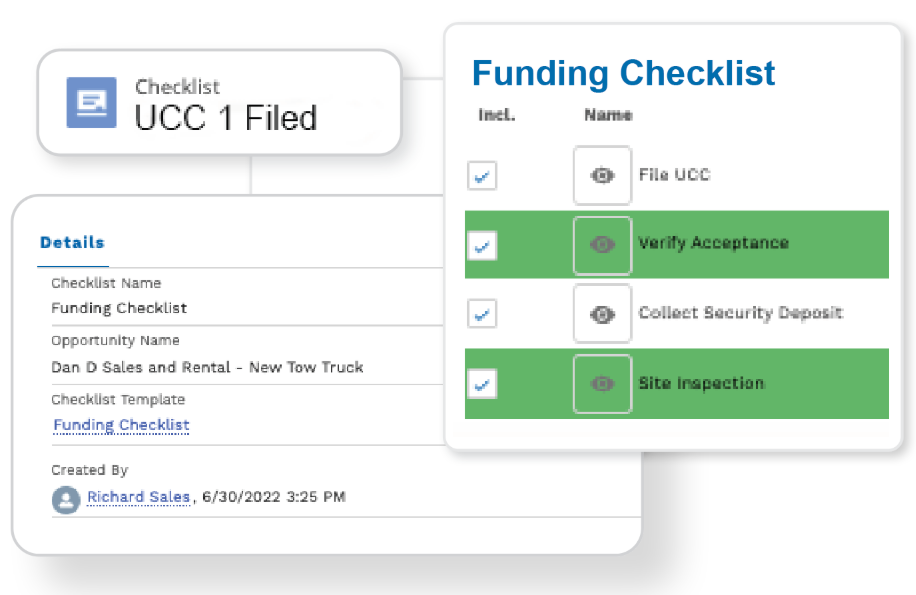Screen dimensions: 916x595
Task: Click the eye icon beside Verify Acceptance
Action: tap(602, 244)
